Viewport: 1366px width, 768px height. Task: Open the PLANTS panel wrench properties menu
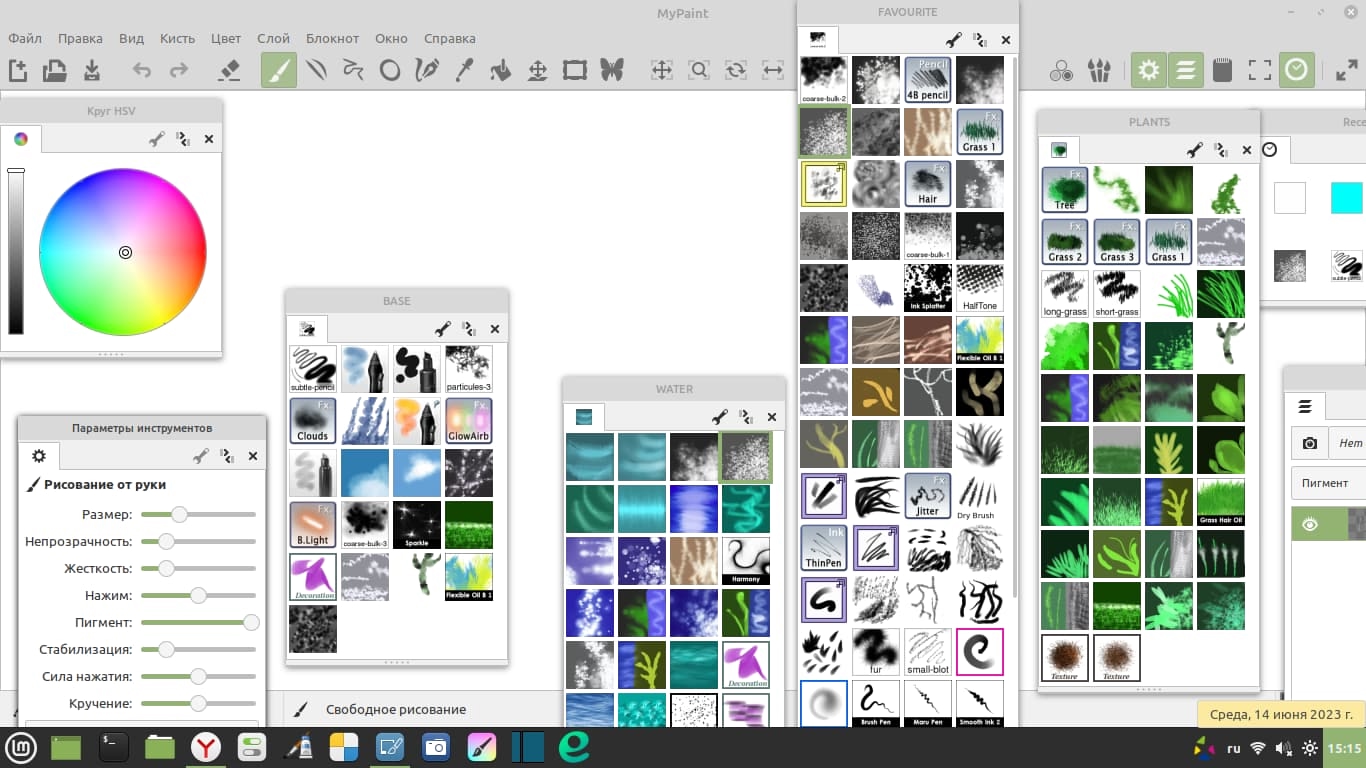point(1194,150)
